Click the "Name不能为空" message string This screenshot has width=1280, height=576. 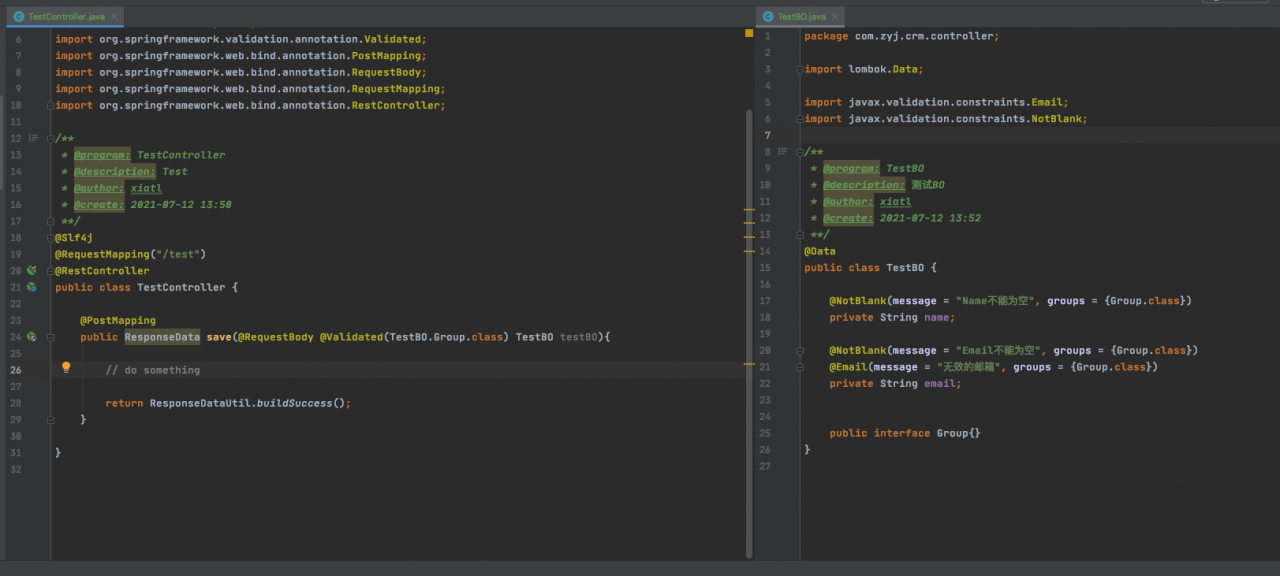click(x=998, y=301)
